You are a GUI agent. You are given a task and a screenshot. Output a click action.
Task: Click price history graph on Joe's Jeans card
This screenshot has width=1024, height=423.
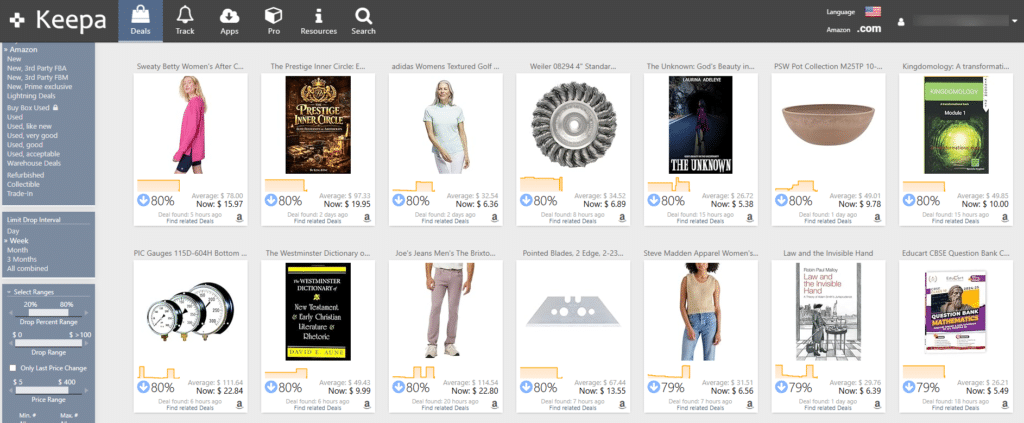tap(414, 371)
